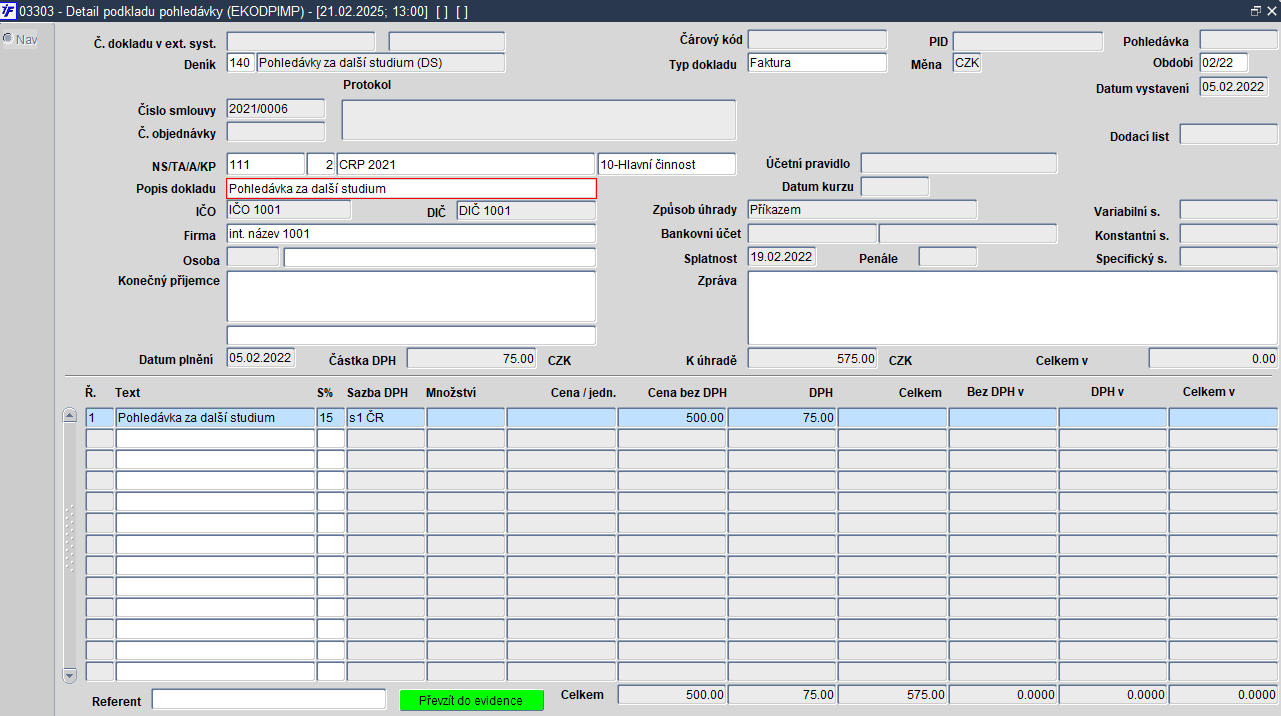Select row 1 text Pohledávka za další studium
The width and height of the screenshot is (1281, 716).
215,418
